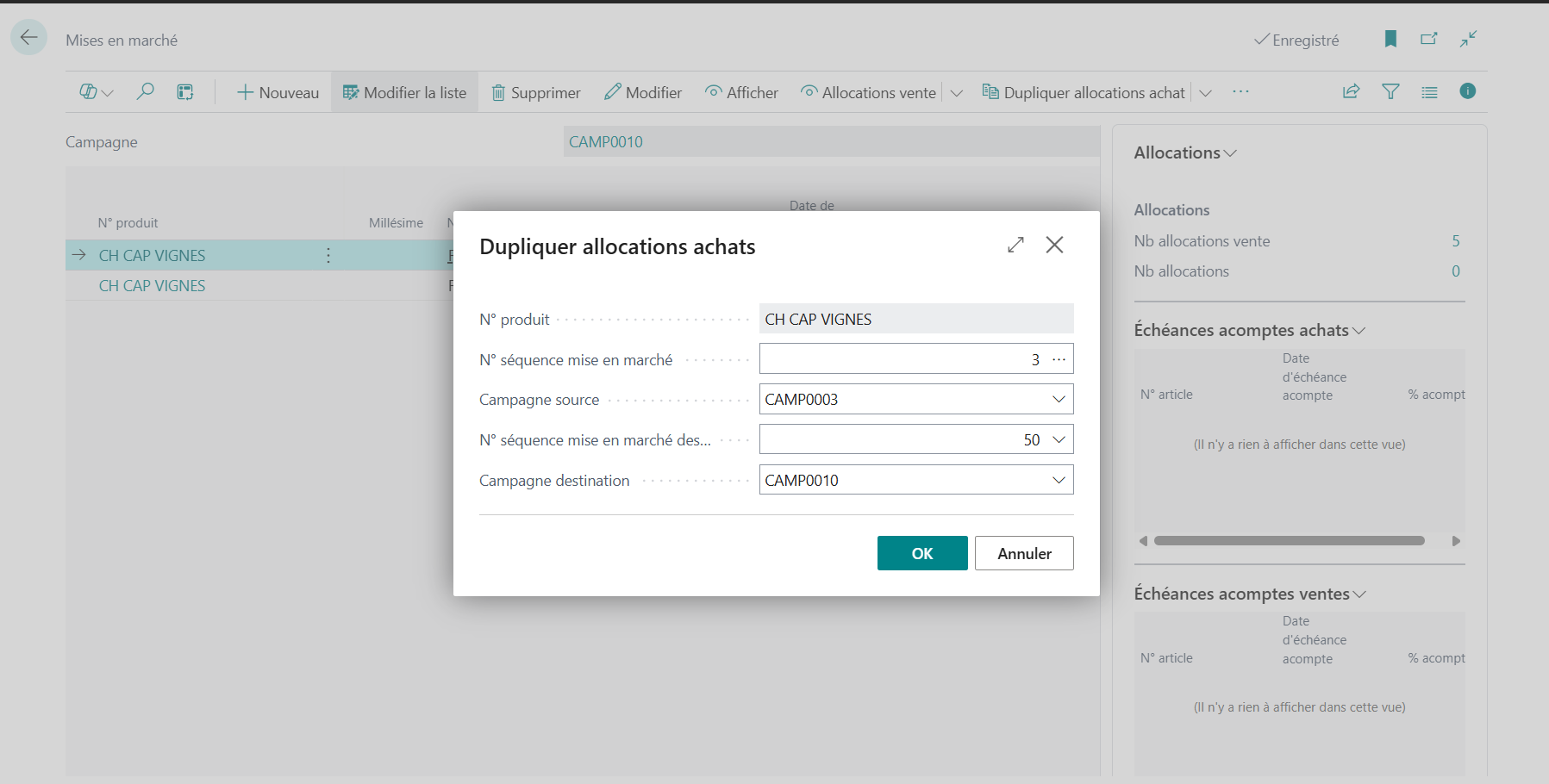Click the bookmark icon

tap(1390, 39)
